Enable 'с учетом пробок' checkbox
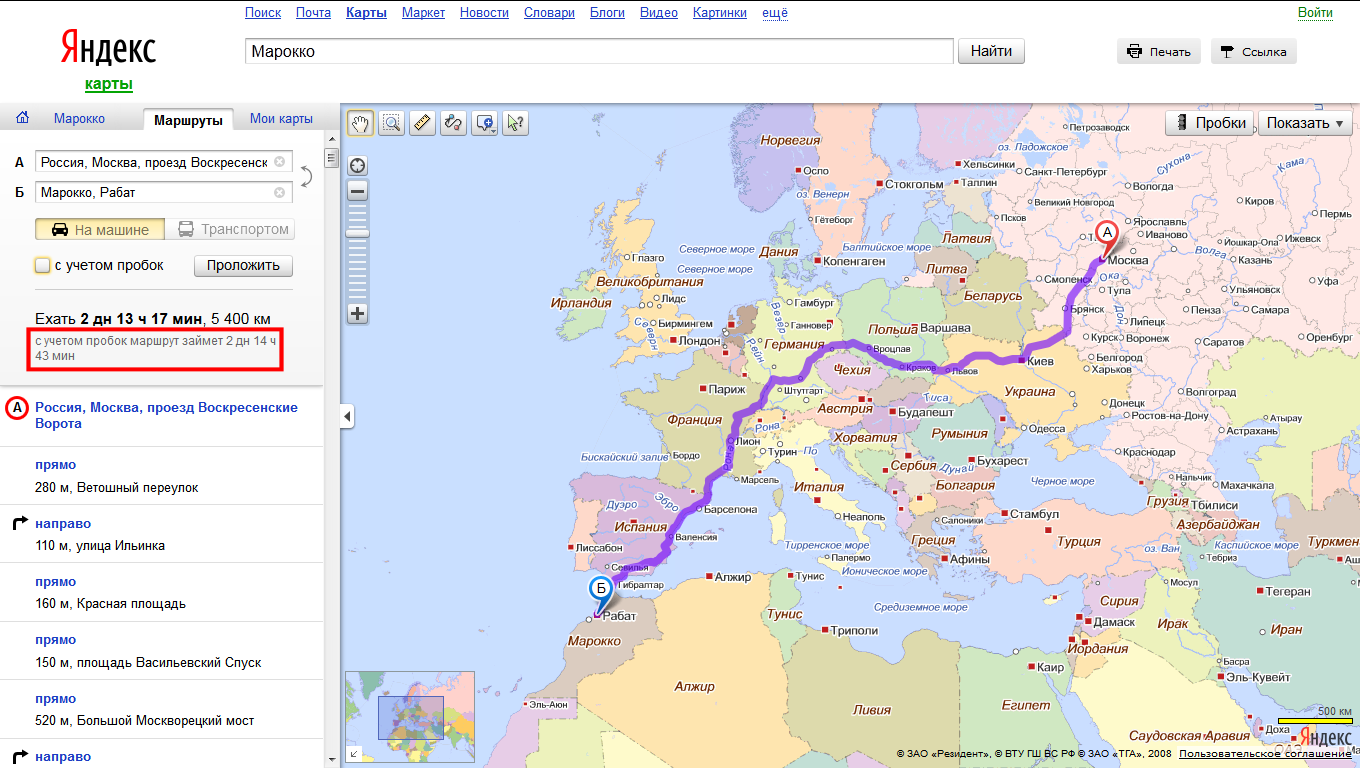 point(42,266)
